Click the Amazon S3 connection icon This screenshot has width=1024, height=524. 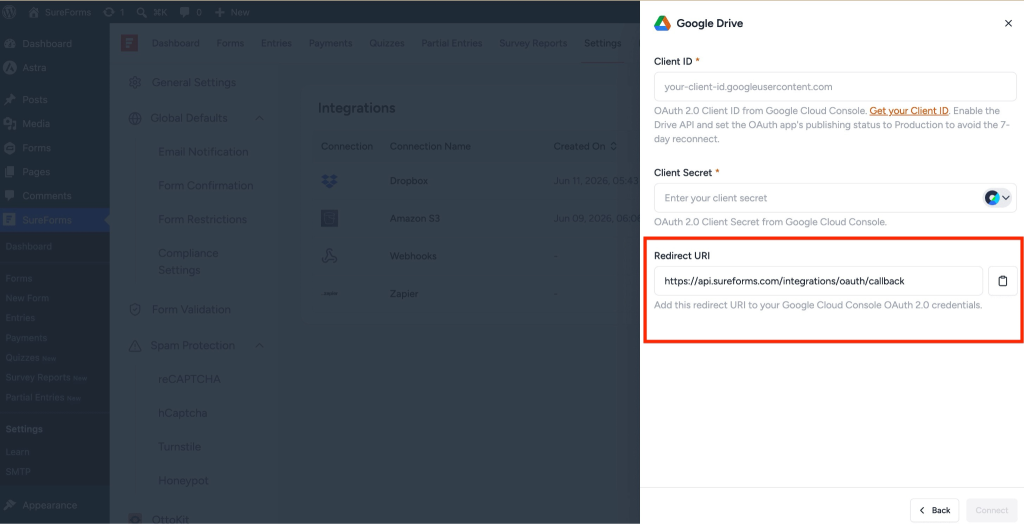coord(329,218)
